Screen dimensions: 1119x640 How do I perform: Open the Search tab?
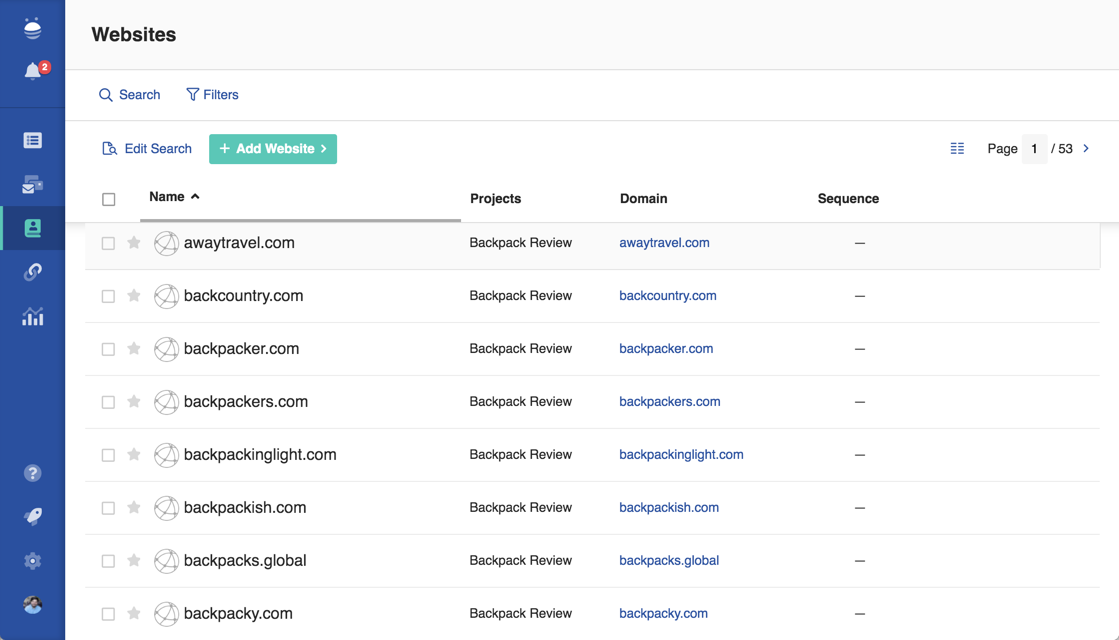tap(129, 95)
